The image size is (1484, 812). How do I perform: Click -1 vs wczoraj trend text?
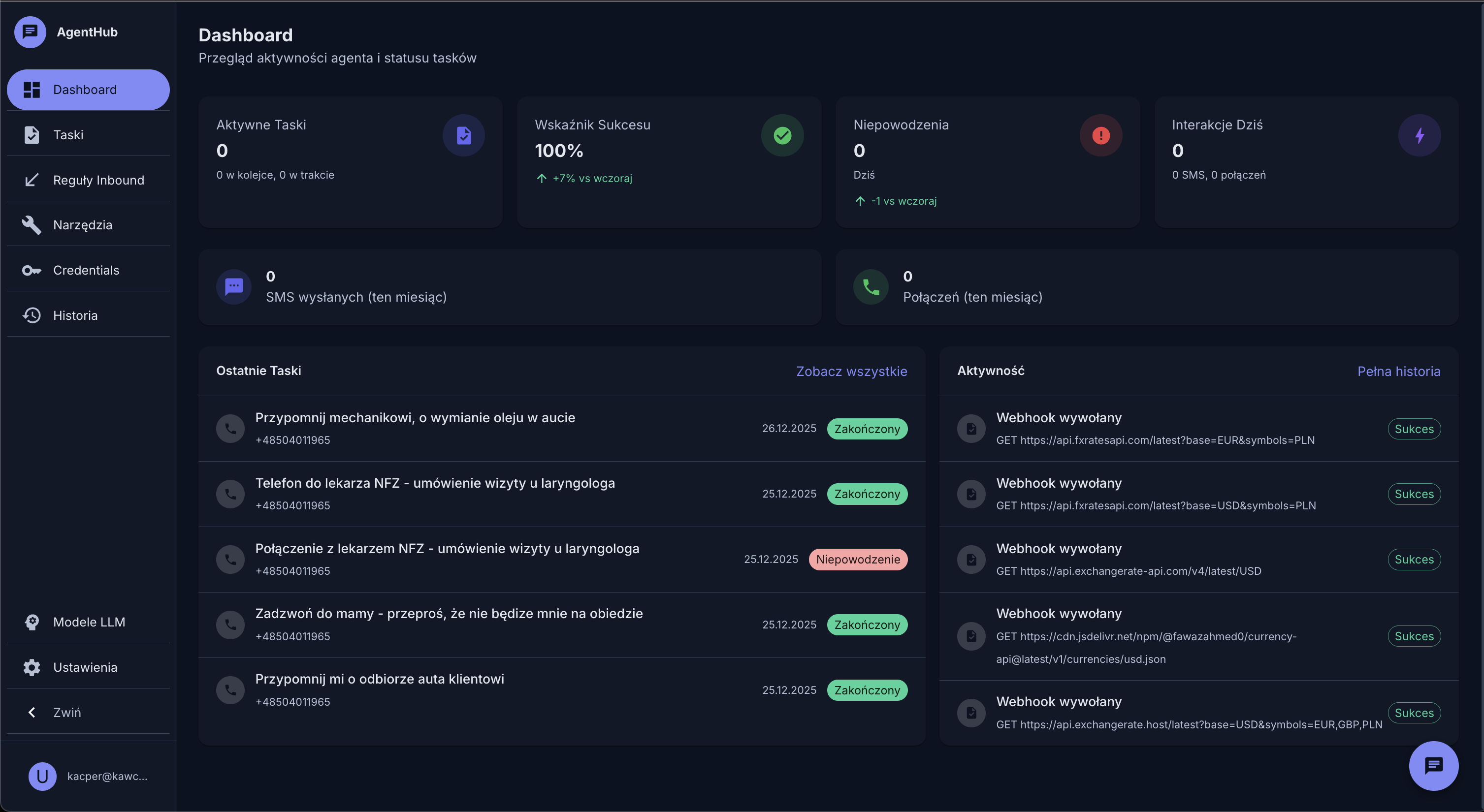click(904, 201)
